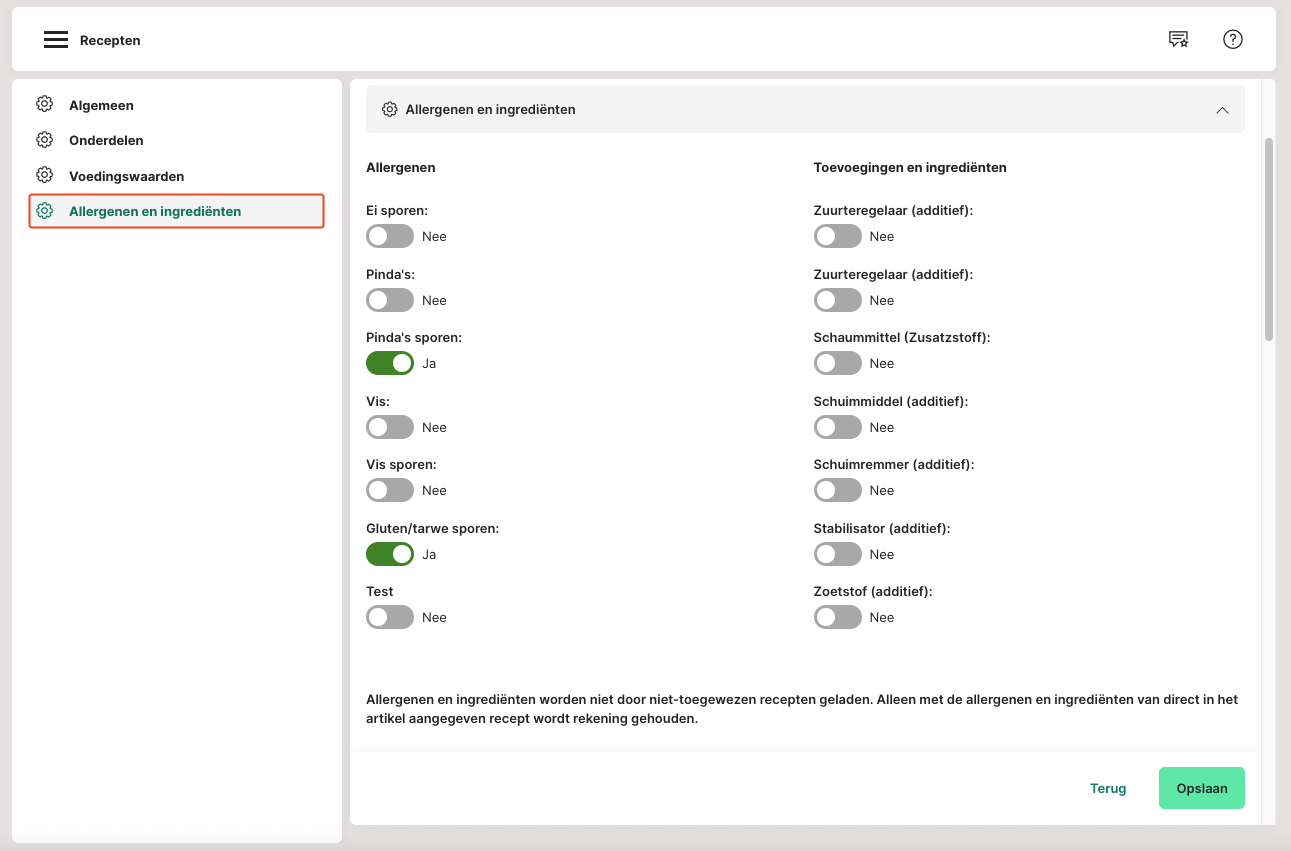This screenshot has height=851, width=1291.
Task: Click the Terug button
Action: pos(1108,788)
